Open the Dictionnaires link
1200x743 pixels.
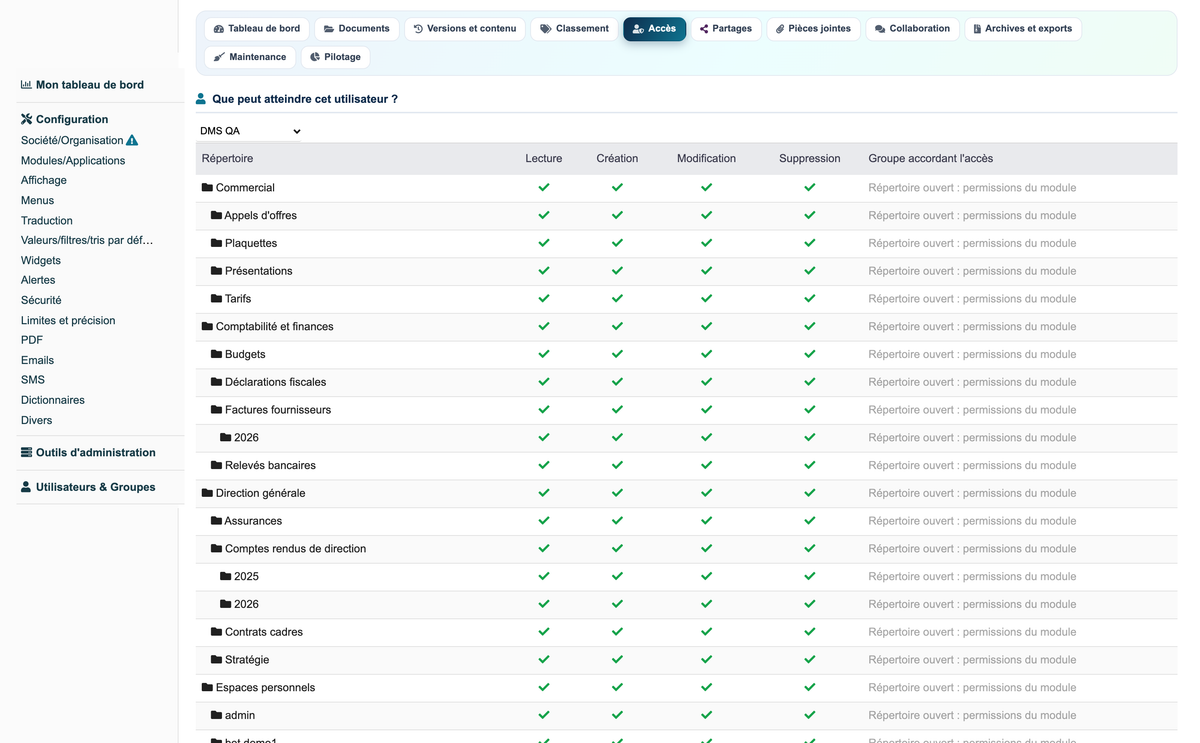(53, 400)
